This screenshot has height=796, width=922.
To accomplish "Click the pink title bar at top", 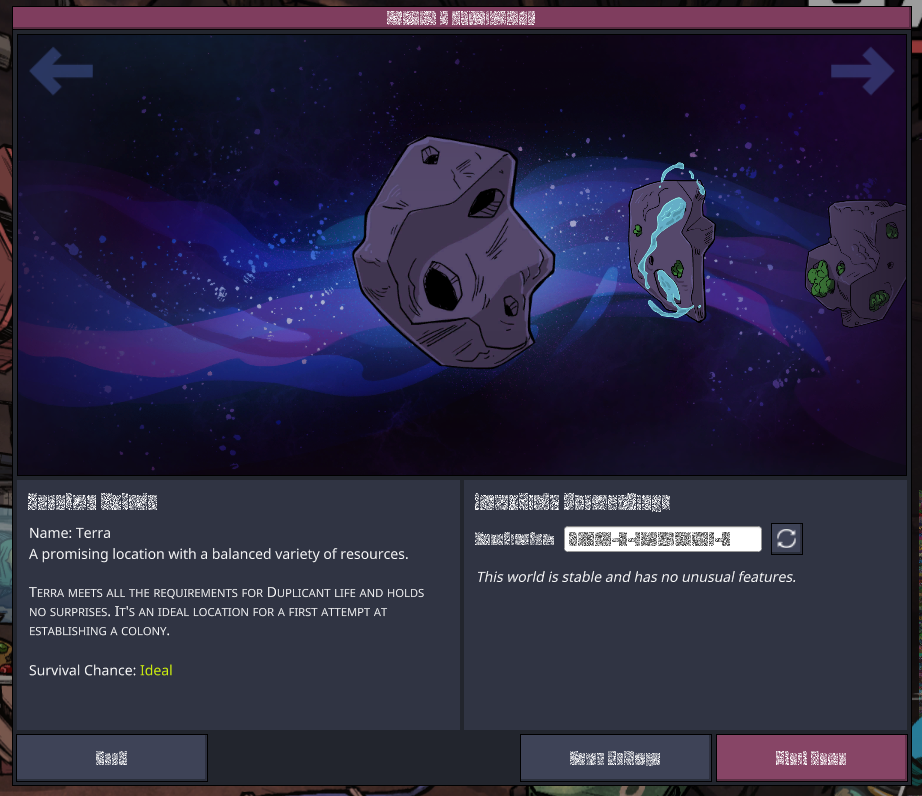I will tap(461, 18).
